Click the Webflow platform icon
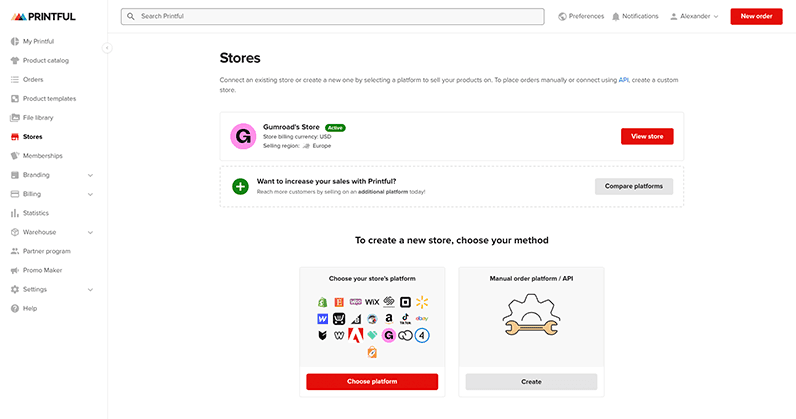 (322, 318)
